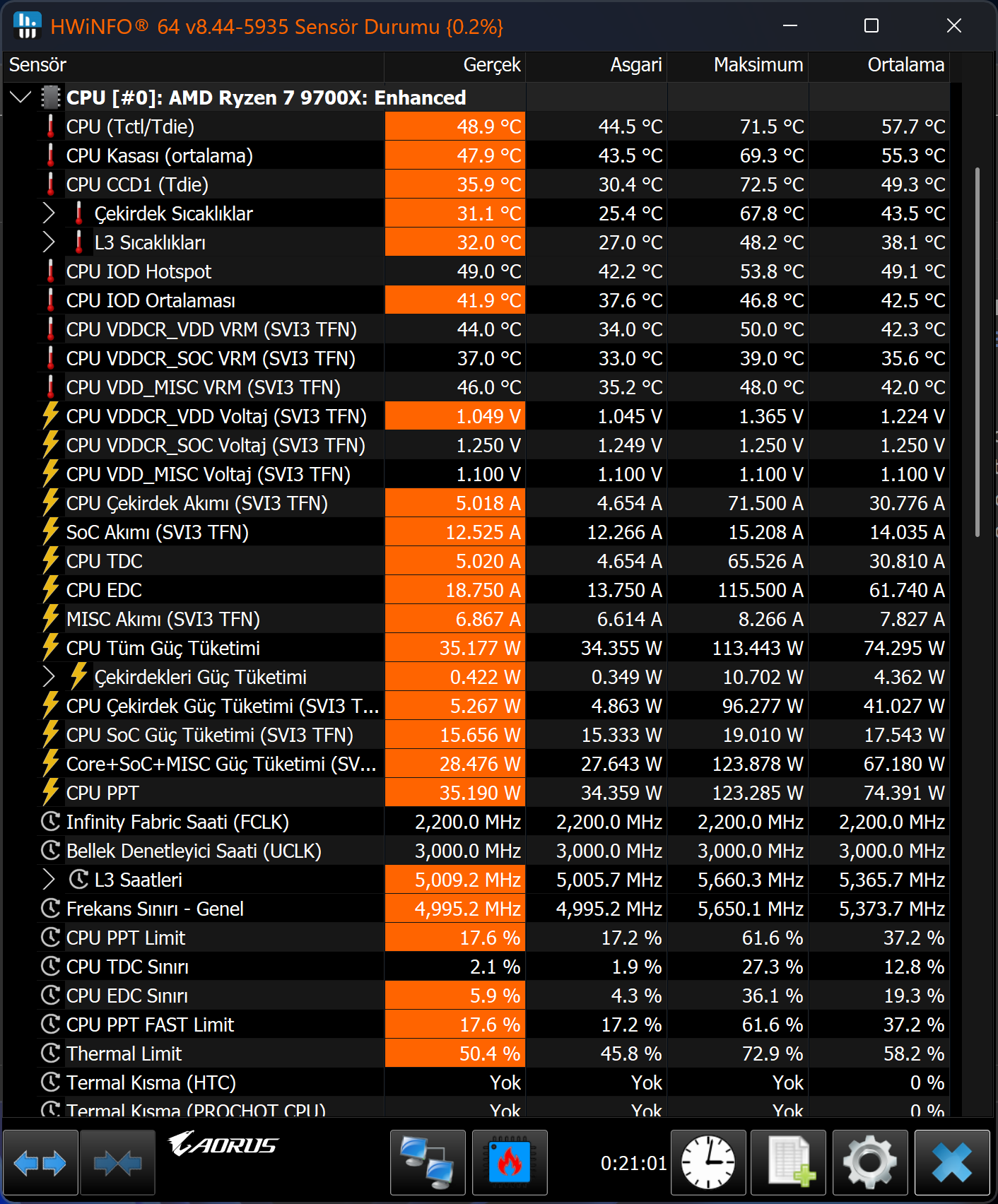Click the vertical scrollbar thumb

[x=978, y=352]
